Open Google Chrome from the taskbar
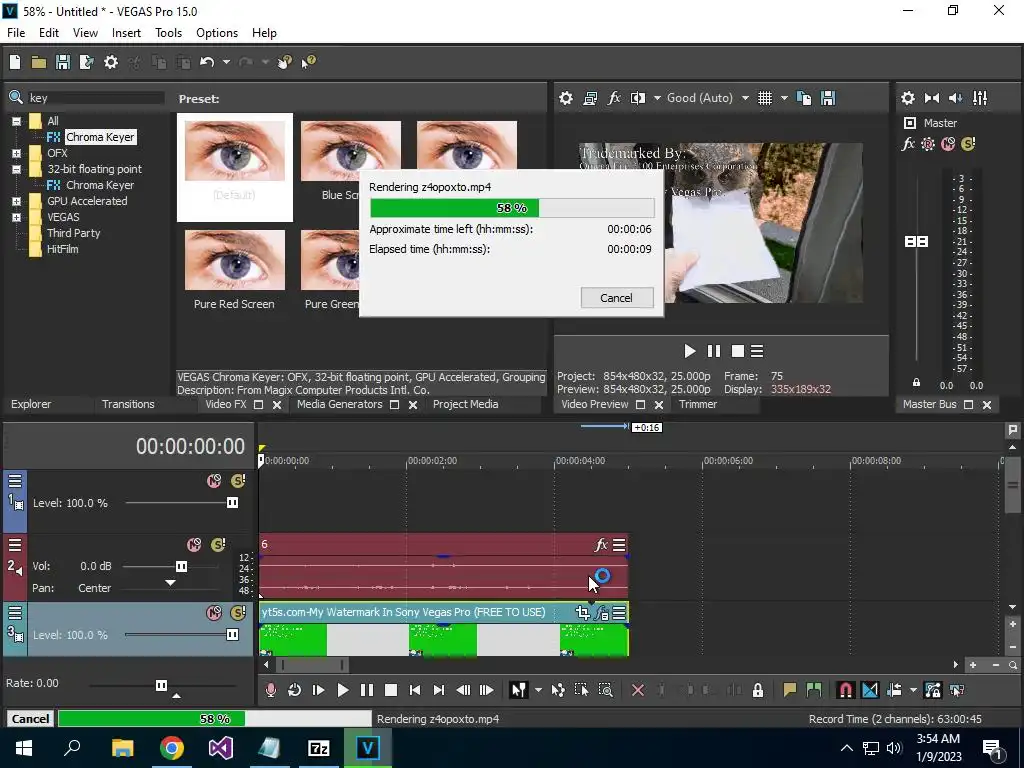The height and width of the screenshot is (768, 1024). point(172,748)
